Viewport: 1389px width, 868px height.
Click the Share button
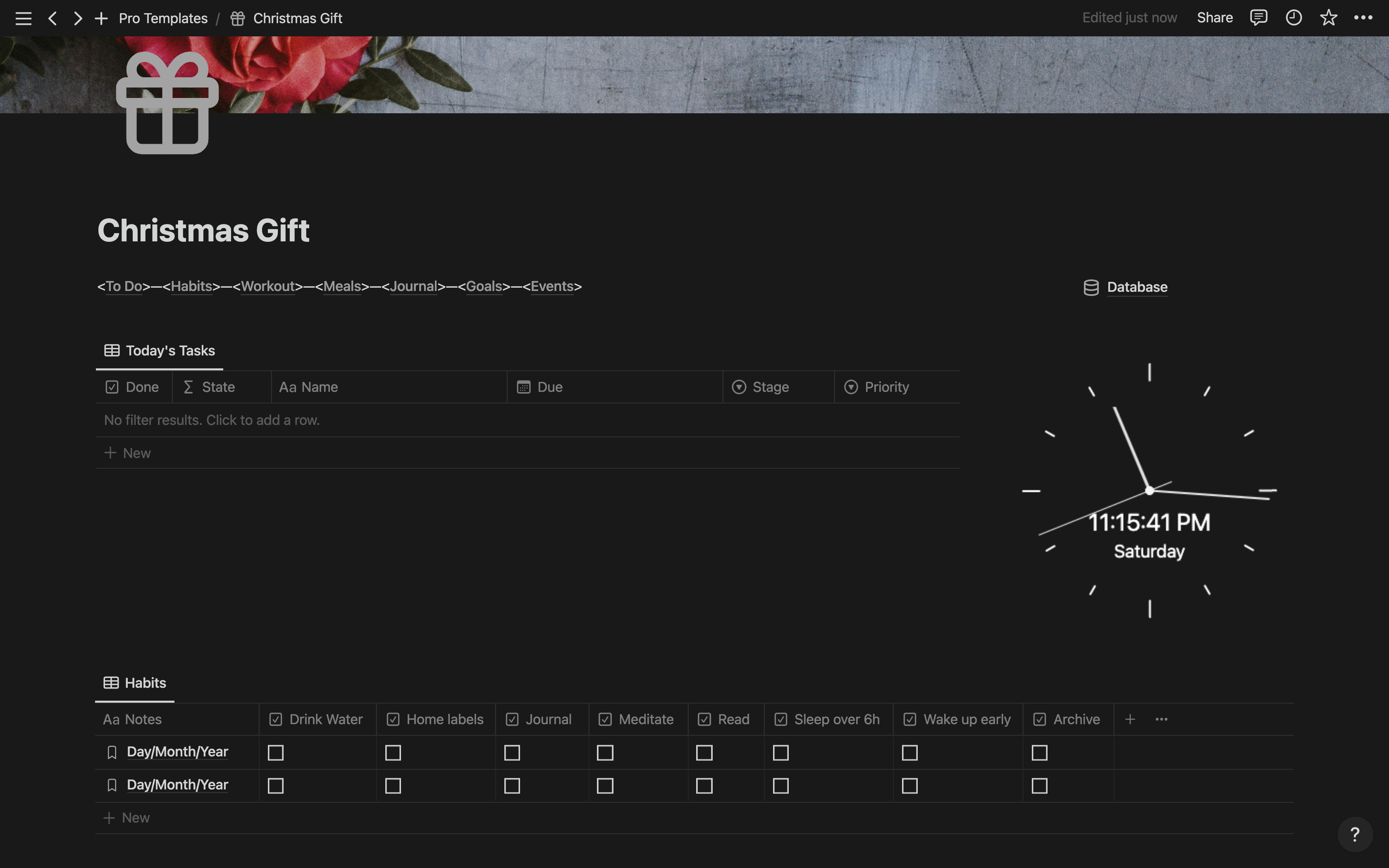coord(1215,18)
